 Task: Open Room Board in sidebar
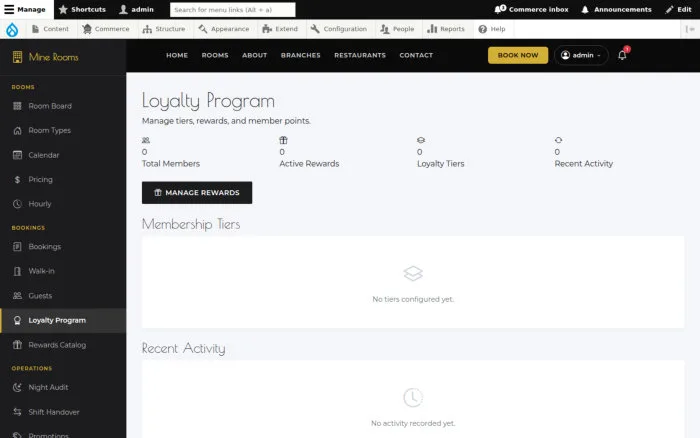63,106
